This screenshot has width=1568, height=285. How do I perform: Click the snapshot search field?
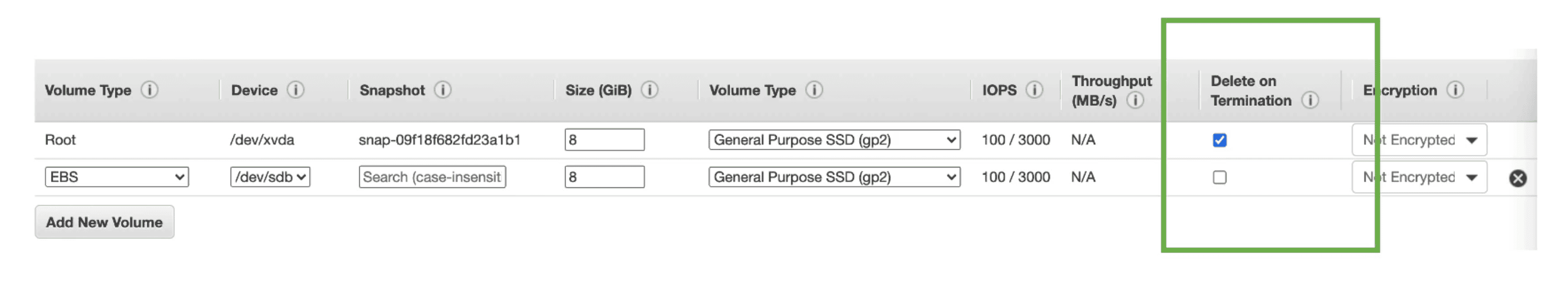(x=431, y=177)
